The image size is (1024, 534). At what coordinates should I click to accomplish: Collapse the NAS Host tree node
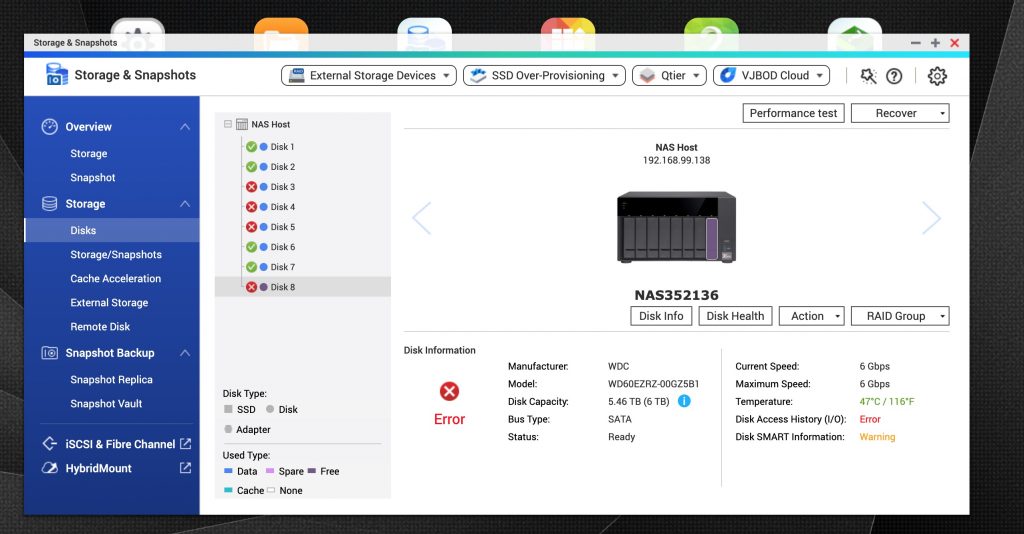pyautogui.click(x=228, y=124)
